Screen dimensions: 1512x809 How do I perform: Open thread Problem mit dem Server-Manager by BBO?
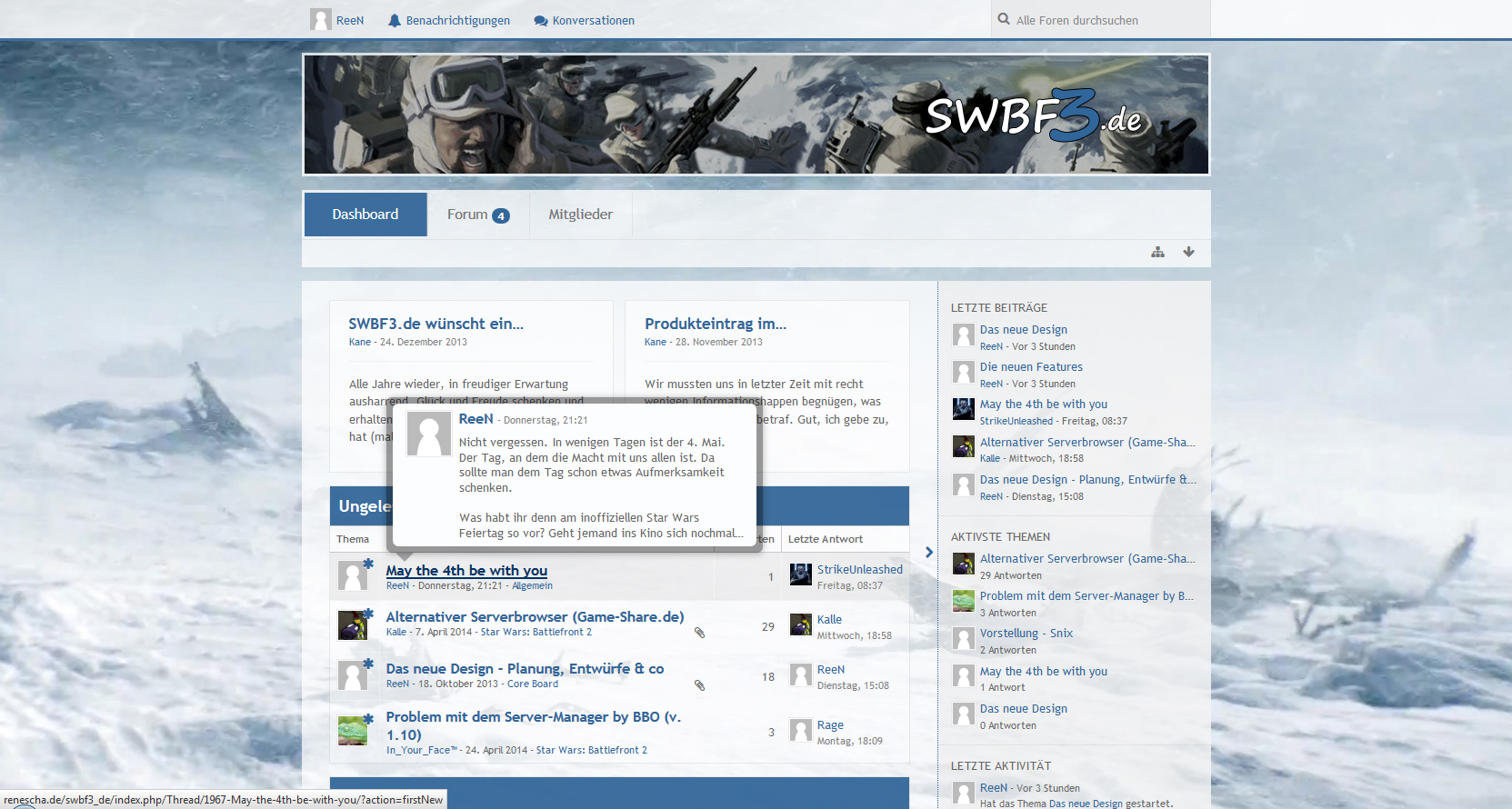(534, 725)
